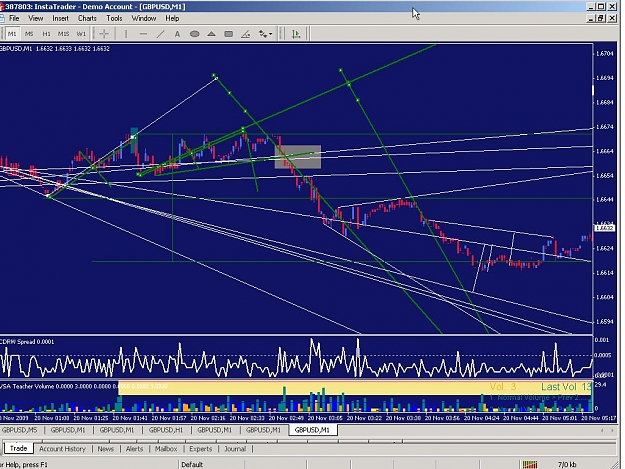This screenshot has width=625, height=469.
Task: Select the trendline by angle tool
Action: [x=246, y=34]
